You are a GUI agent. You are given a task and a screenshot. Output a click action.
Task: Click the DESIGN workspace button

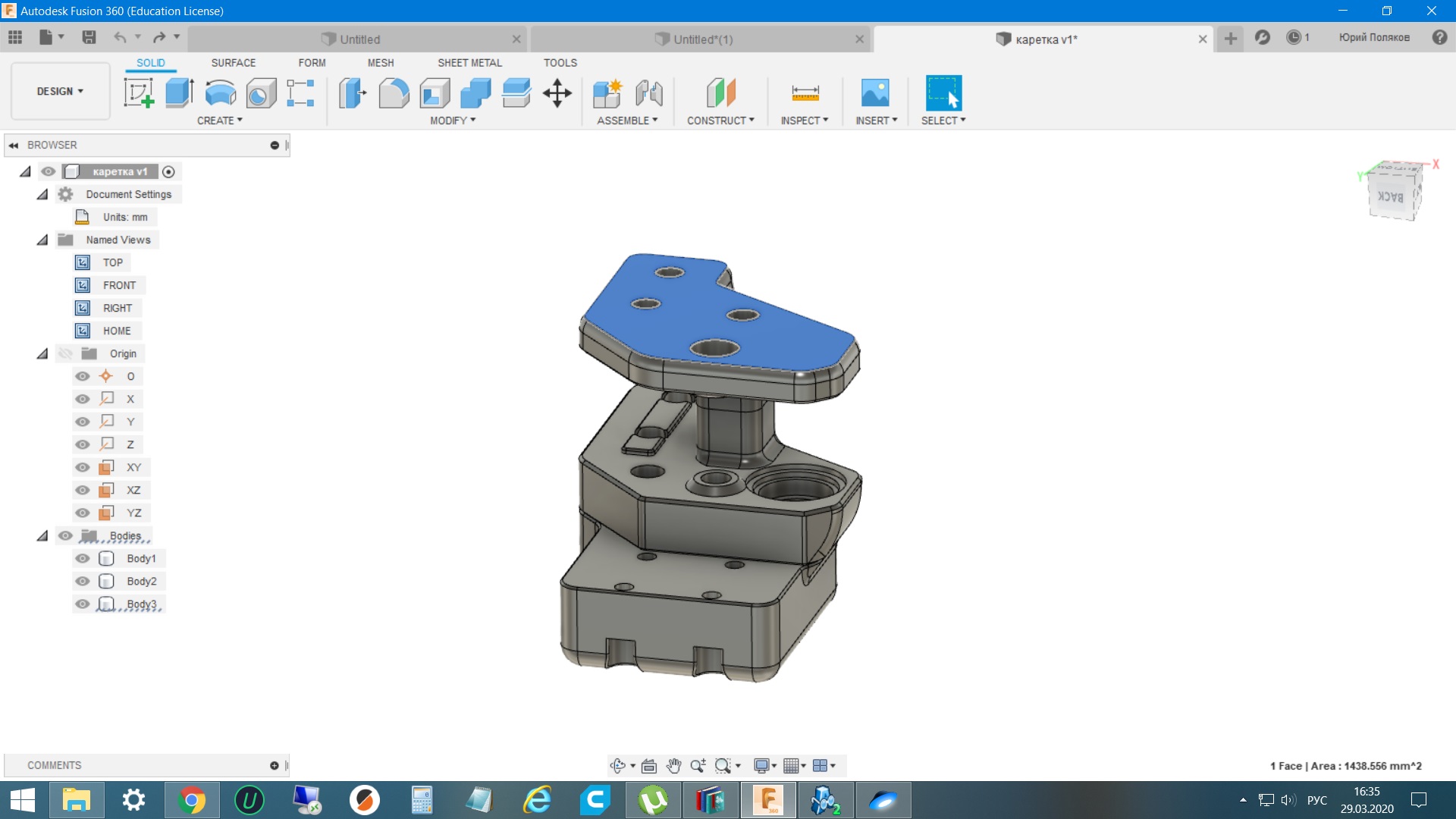click(56, 91)
